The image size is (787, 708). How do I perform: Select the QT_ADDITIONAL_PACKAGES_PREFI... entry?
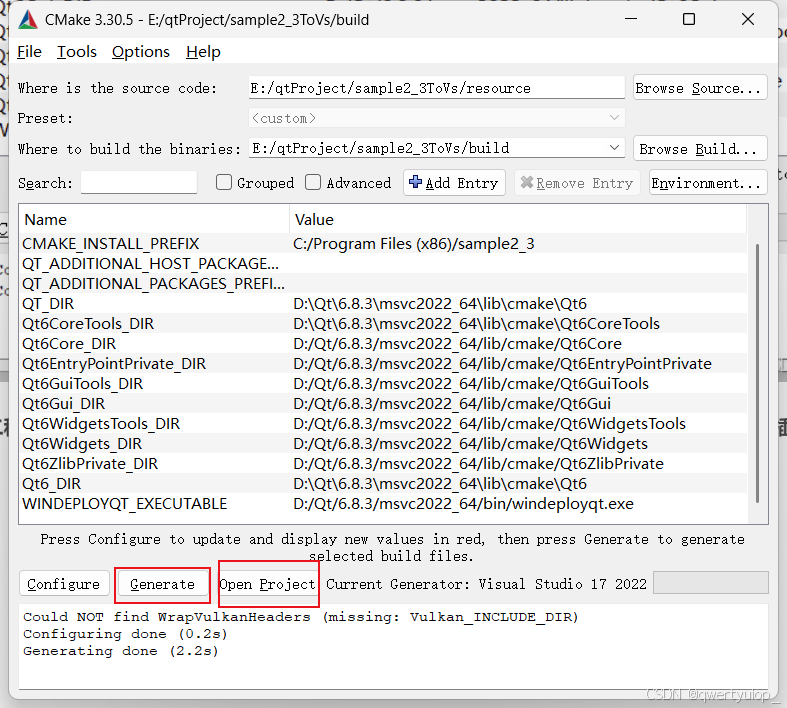154,284
